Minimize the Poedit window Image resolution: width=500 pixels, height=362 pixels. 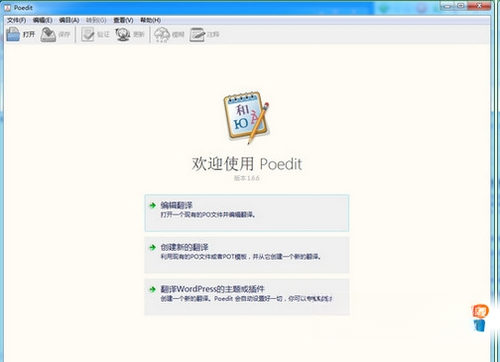pos(448,6)
